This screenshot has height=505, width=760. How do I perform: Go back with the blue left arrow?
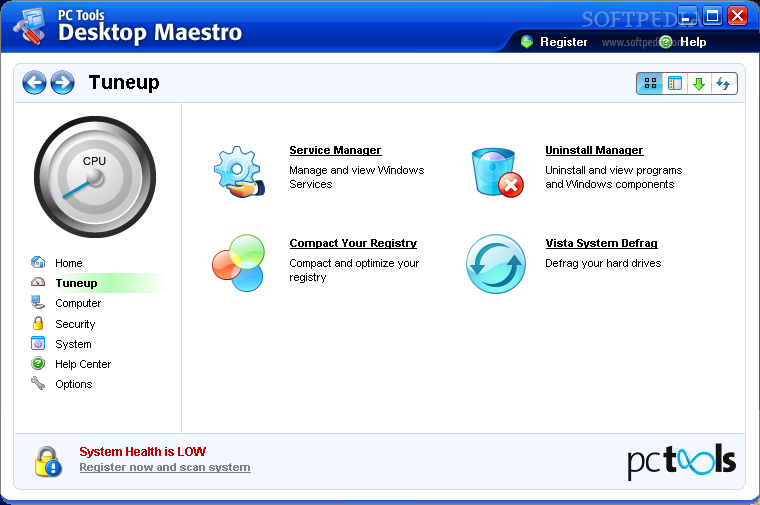click(34, 82)
